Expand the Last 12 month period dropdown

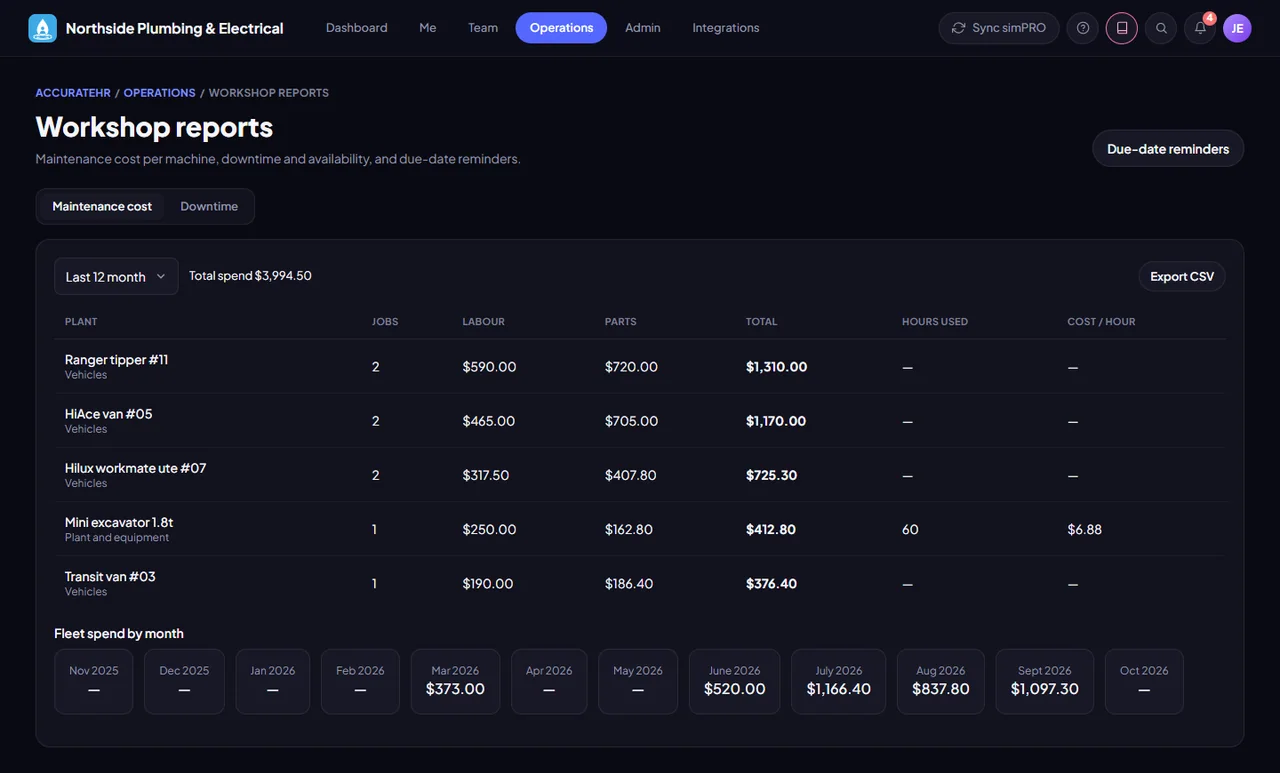(116, 276)
